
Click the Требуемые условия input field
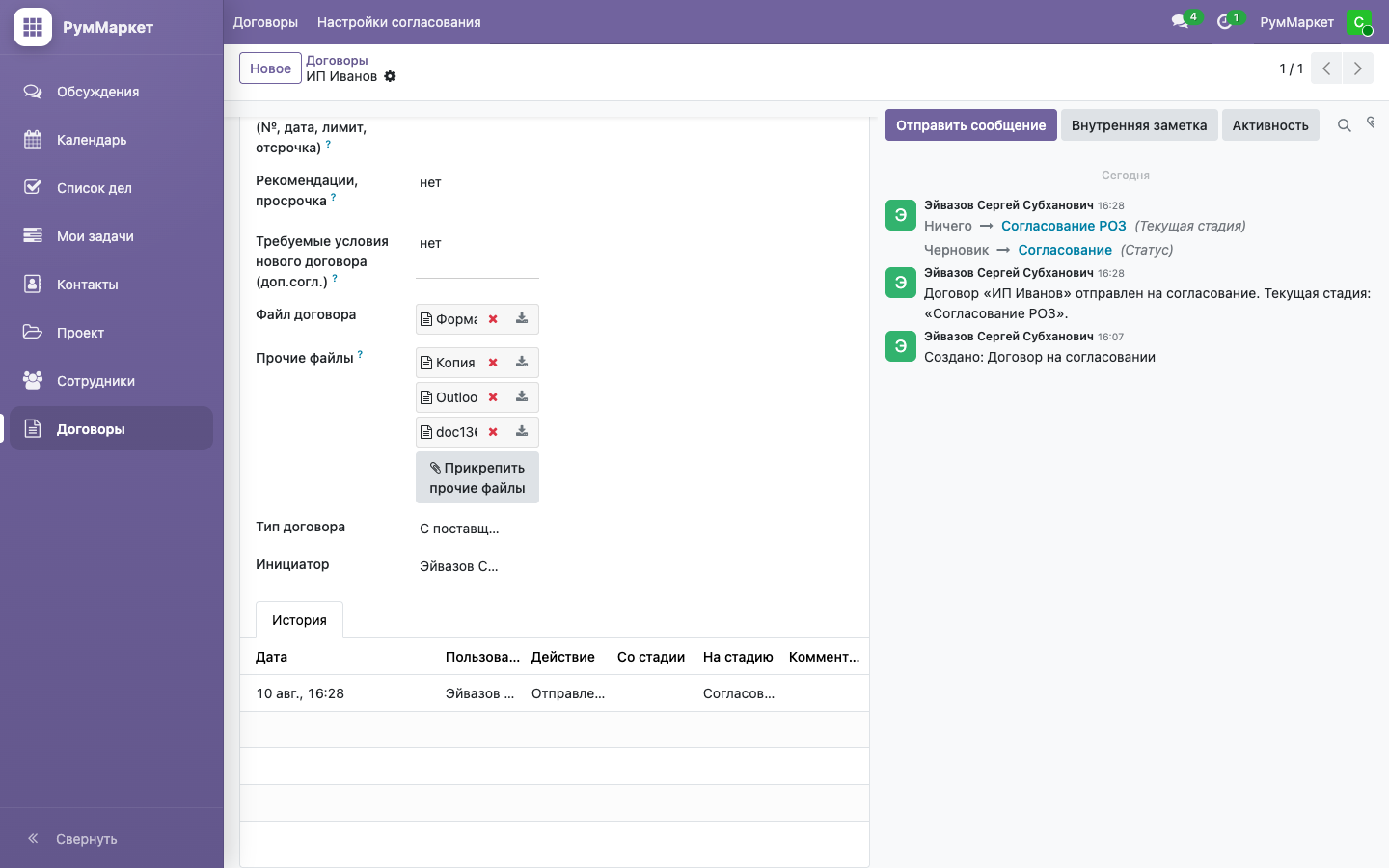[x=477, y=255]
